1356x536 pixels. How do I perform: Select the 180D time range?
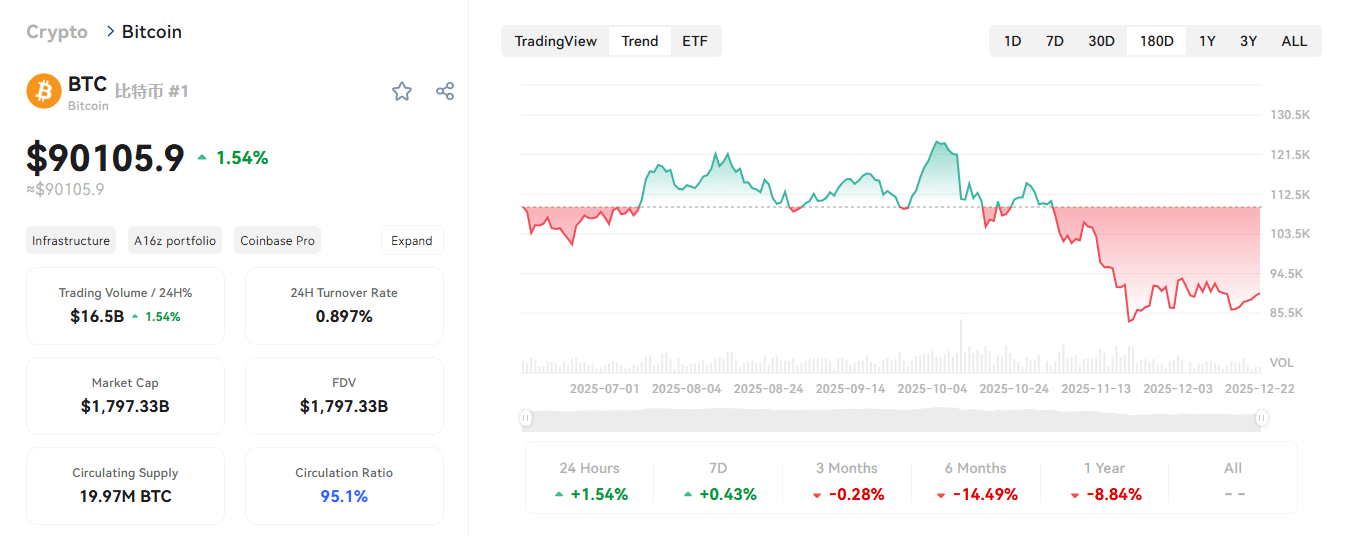1157,41
